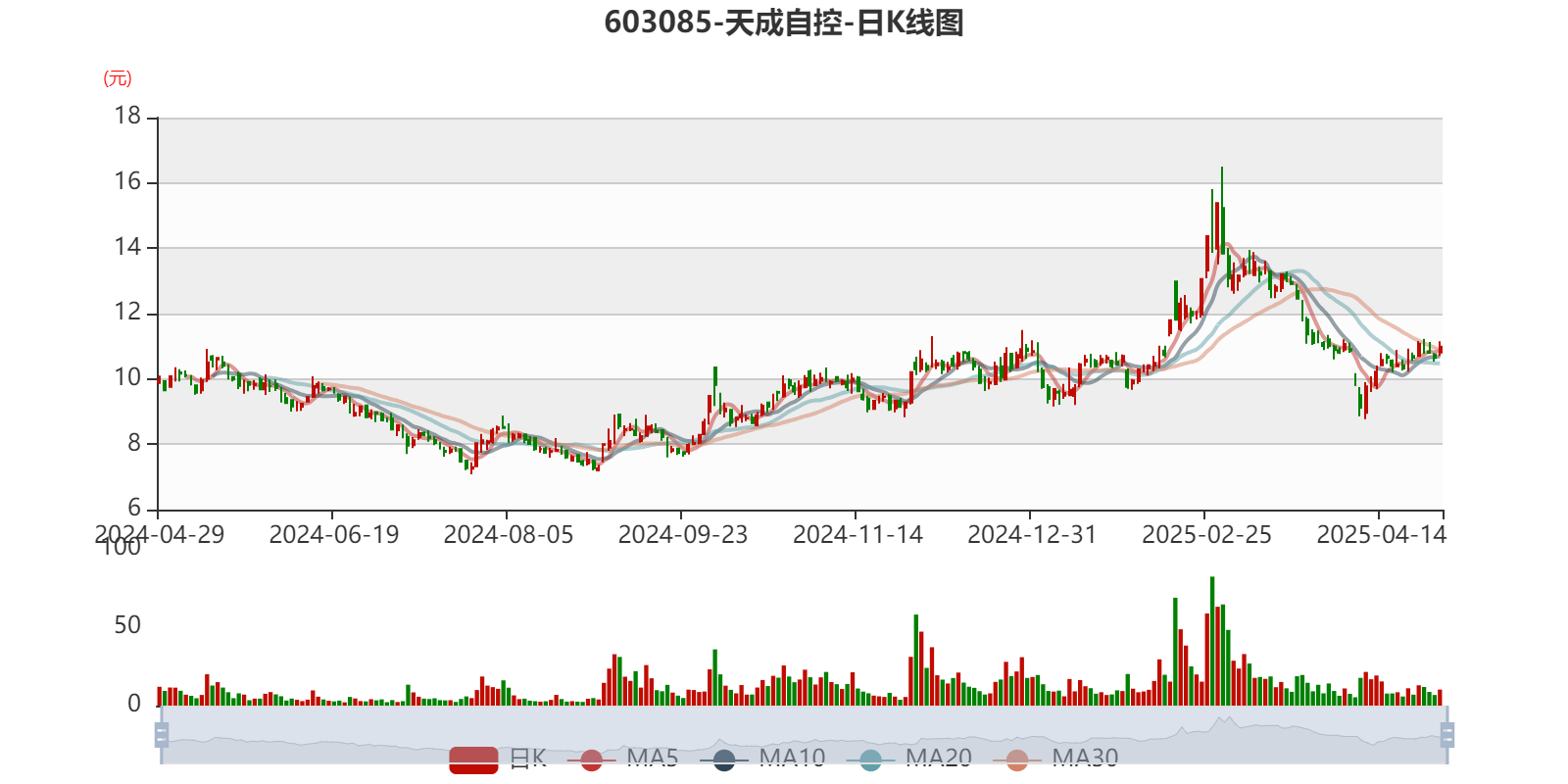Click the 2024-04-29 date axis label
This screenshot has height=784, width=1568.
pos(160,534)
